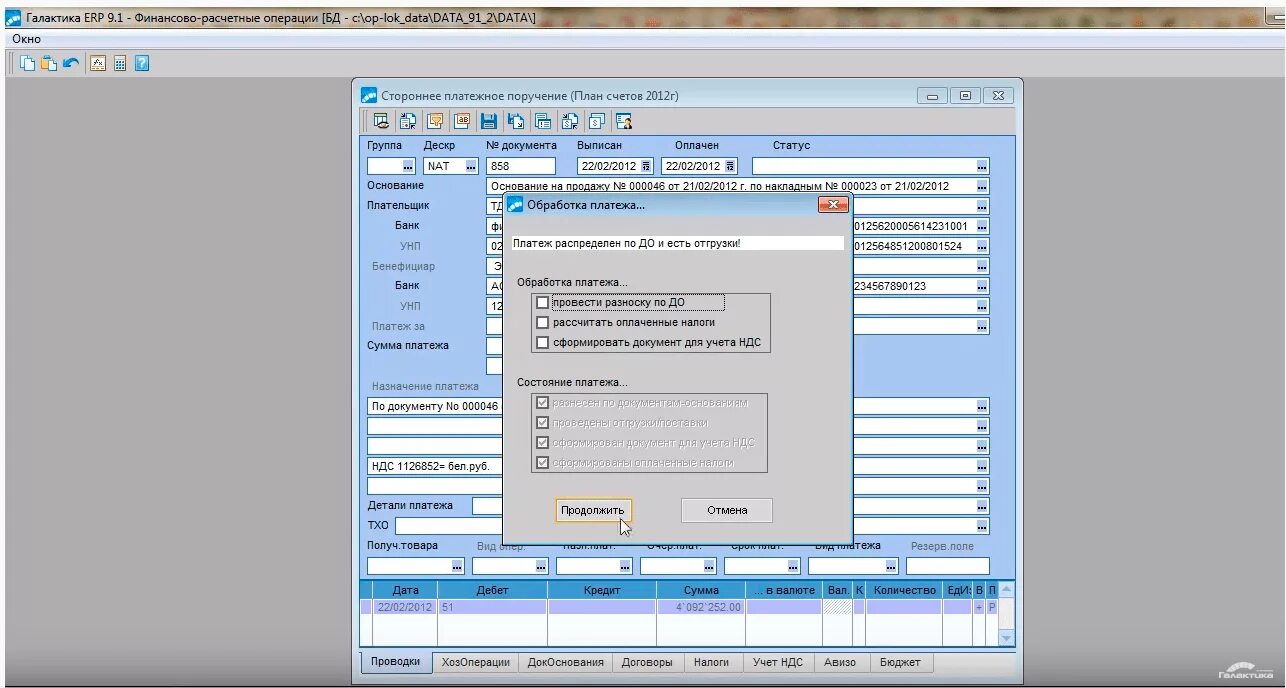The height and width of the screenshot is (688, 1286).
Task: Click the Продолжить button
Action: coord(593,510)
